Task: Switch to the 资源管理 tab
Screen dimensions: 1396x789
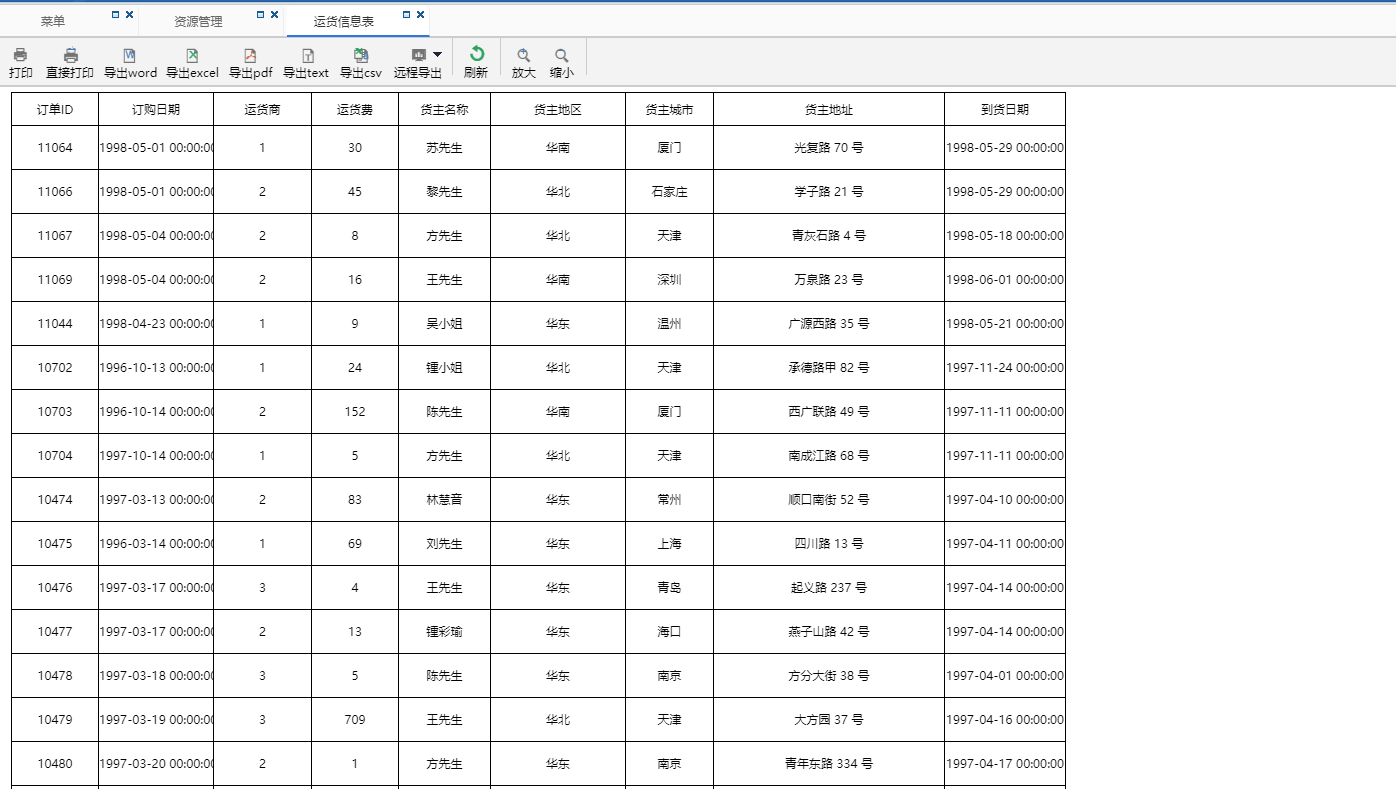Action: [x=198, y=21]
